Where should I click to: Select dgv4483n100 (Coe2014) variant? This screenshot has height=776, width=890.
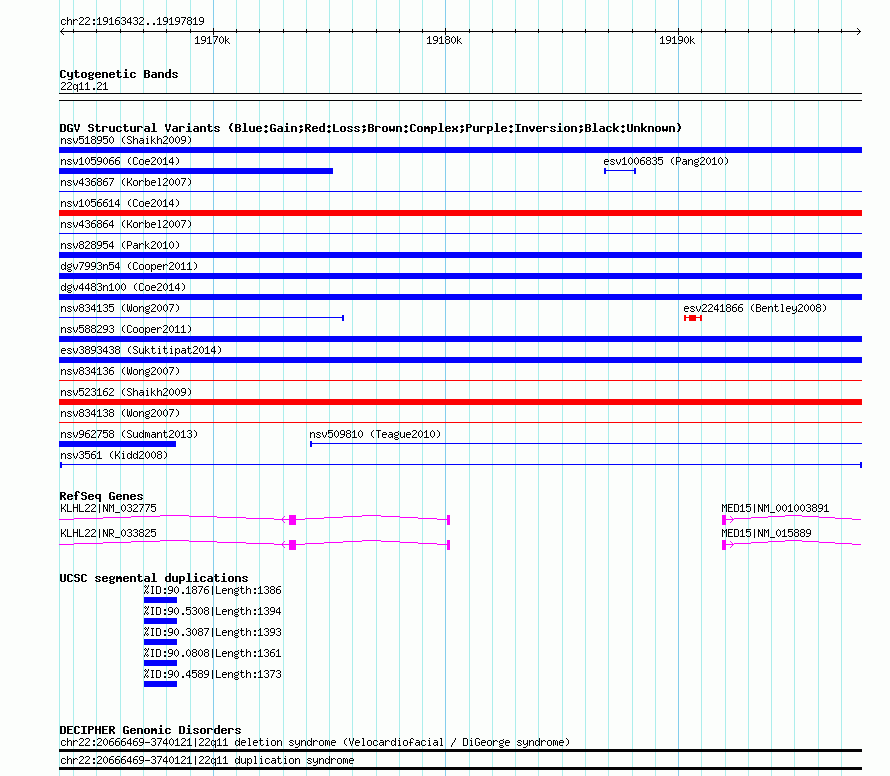[123, 287]
